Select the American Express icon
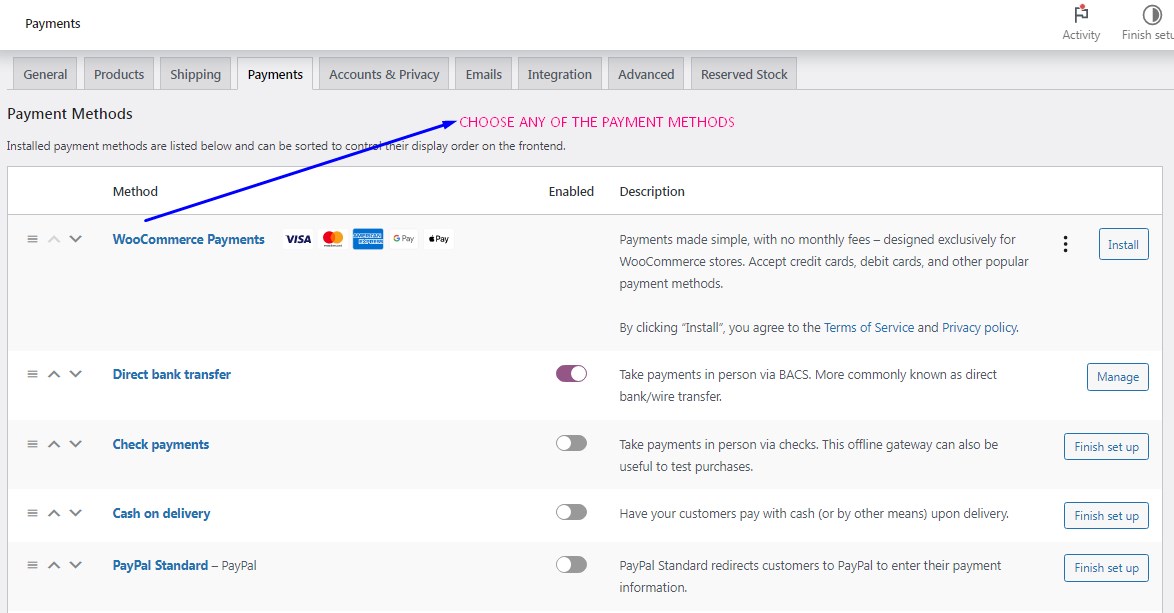This screenshot has height=613, width=1174. coord(368,239)
